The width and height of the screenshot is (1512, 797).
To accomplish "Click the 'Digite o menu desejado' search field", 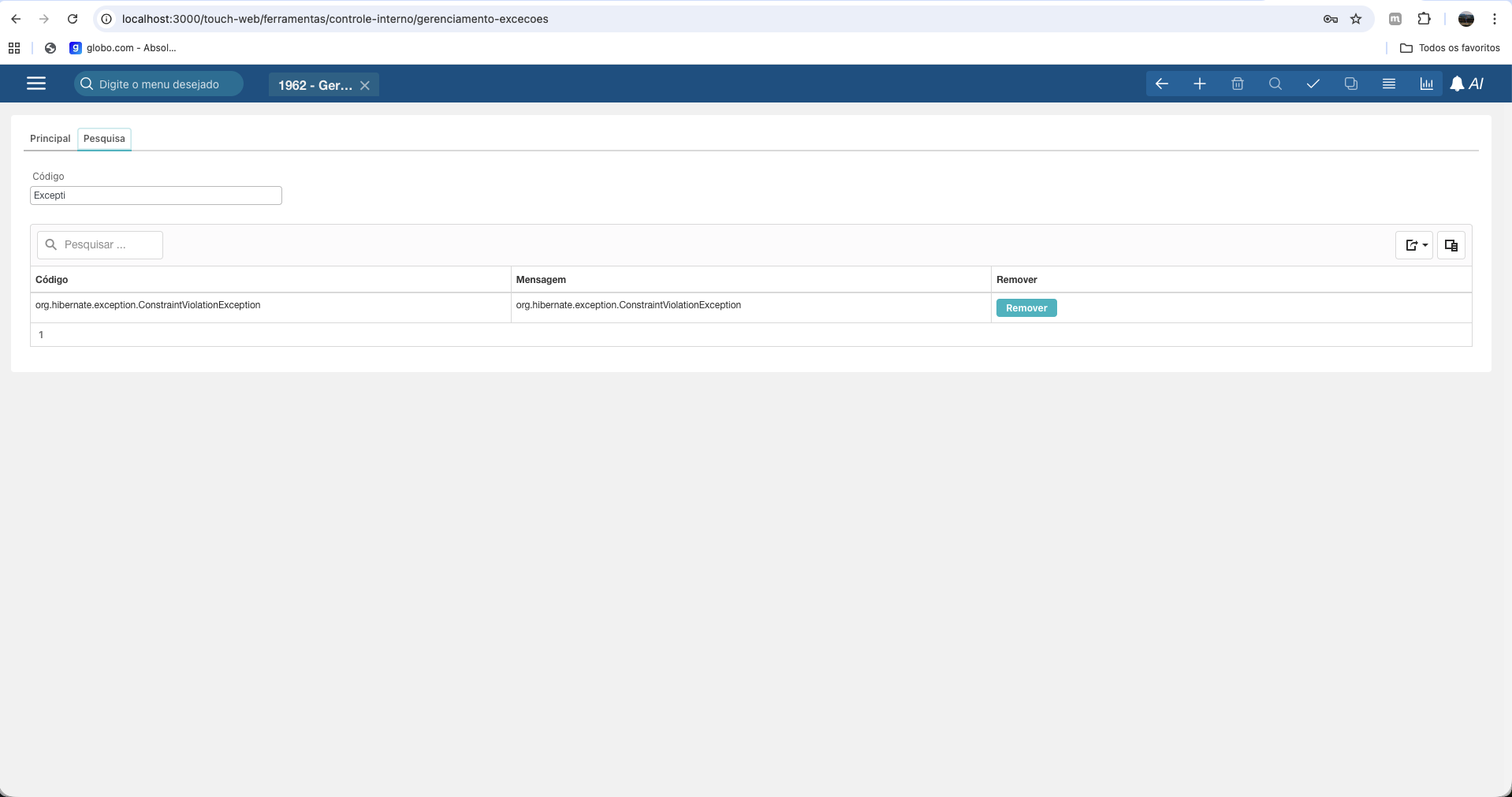I will (x=159, y=84).
